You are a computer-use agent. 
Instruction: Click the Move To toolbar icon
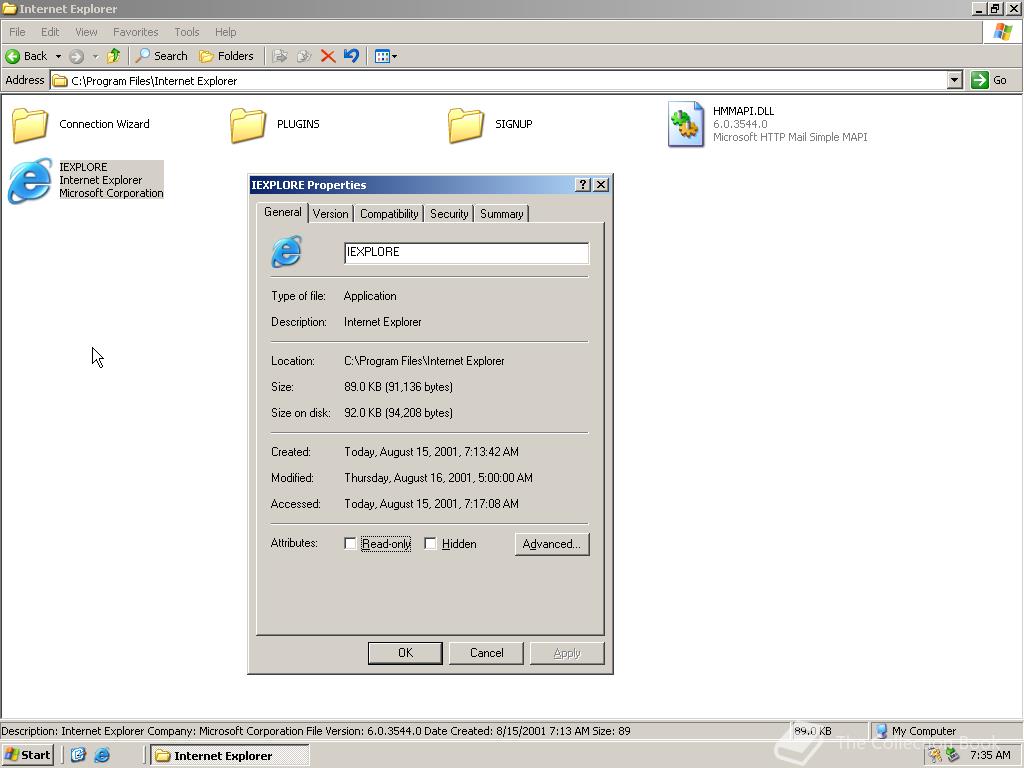point(280,56)
